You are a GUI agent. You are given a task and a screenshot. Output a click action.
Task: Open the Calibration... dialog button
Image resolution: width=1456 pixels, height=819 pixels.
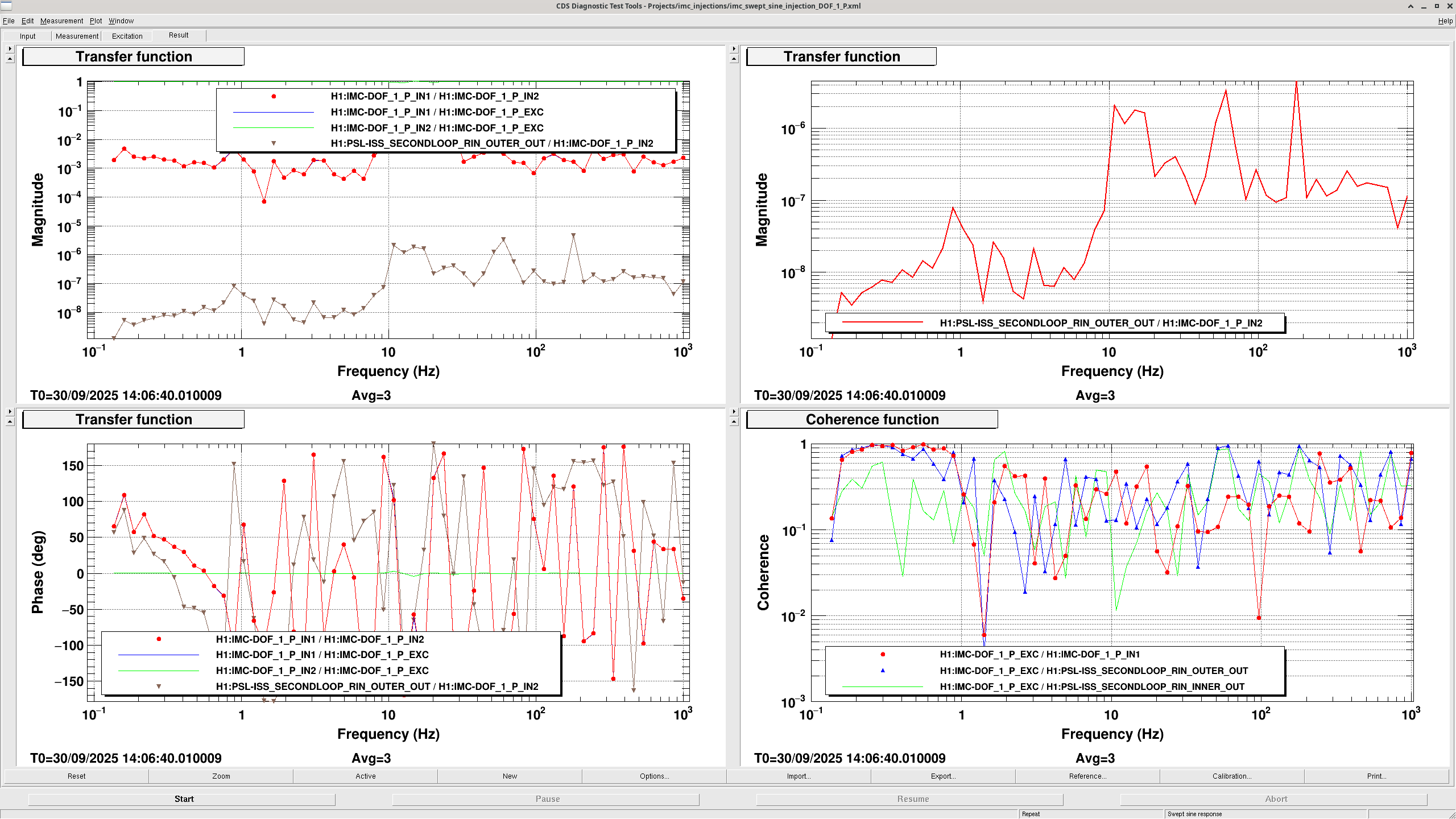[x=1231, y=776]
